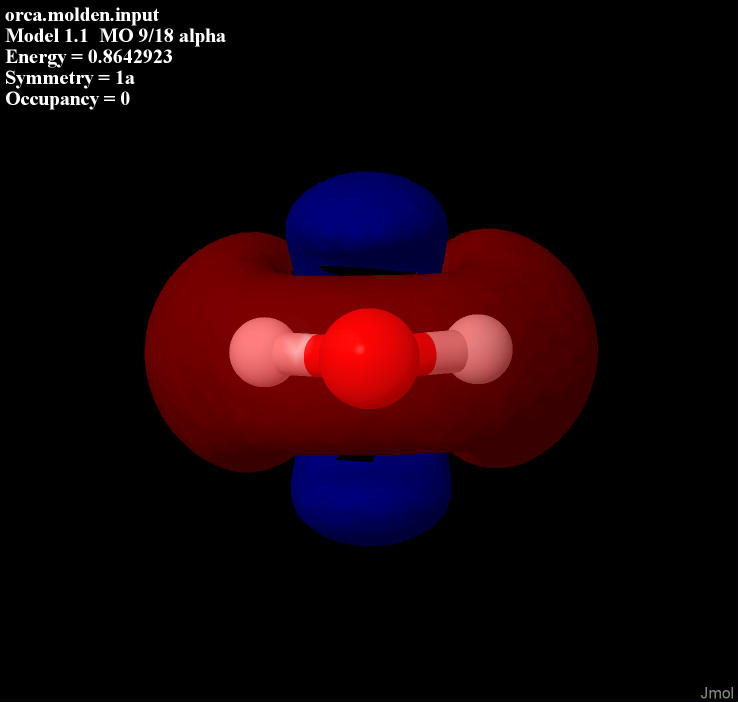This screenshot has height=702, width=738.
Task: Click the central red oxygen atom
Action: pos(369,359)
